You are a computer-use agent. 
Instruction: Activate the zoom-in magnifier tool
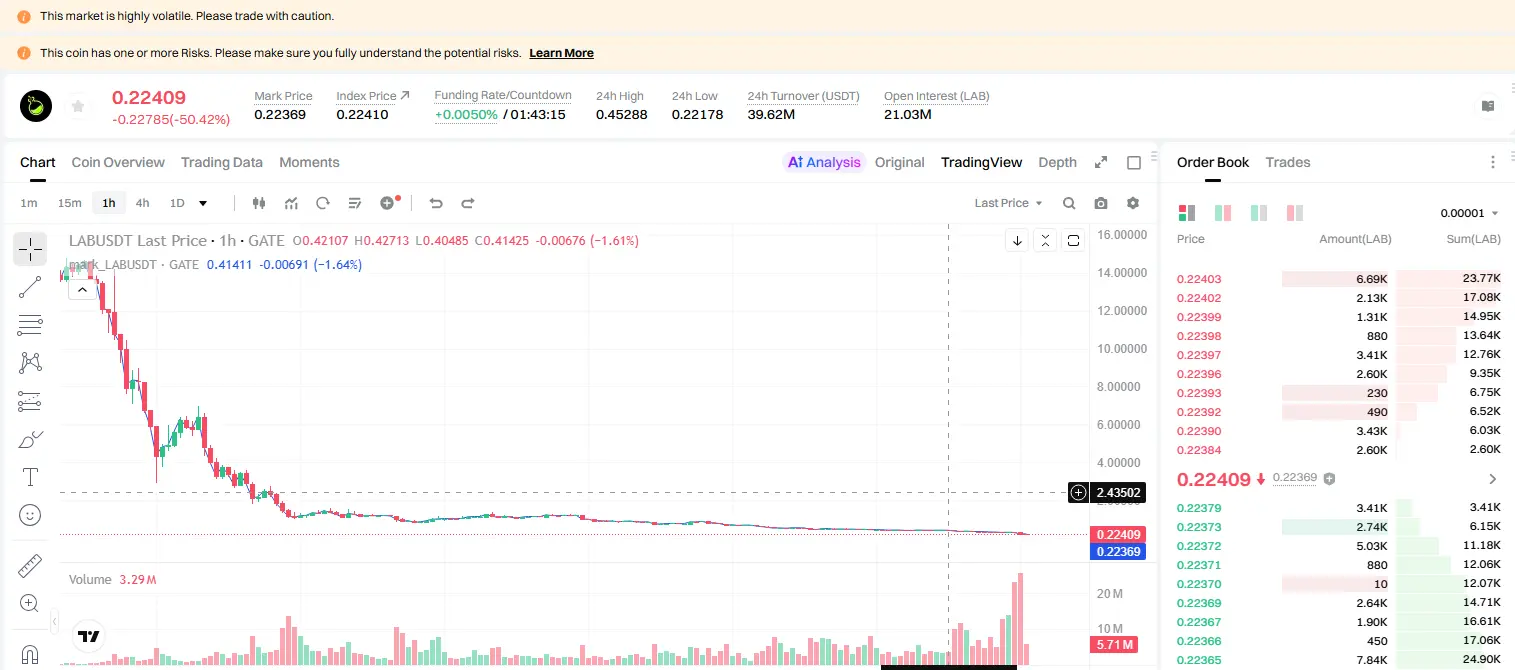pos(30,604)
